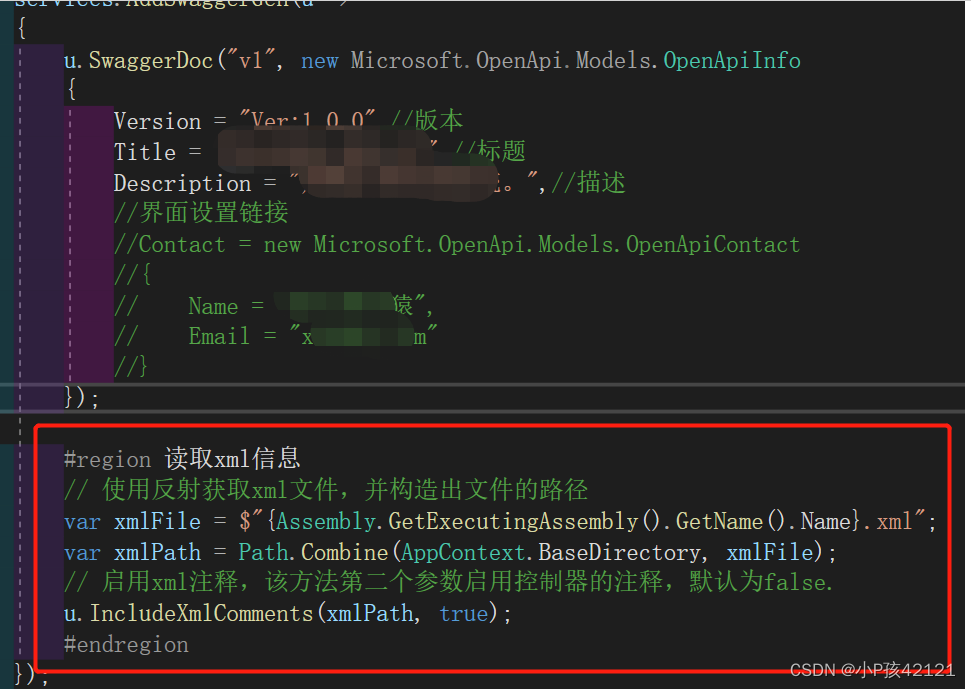Click the Assembly.GetExecutingAssembly call
This screenshot has height=689, width=971.
tap(420, 520)
